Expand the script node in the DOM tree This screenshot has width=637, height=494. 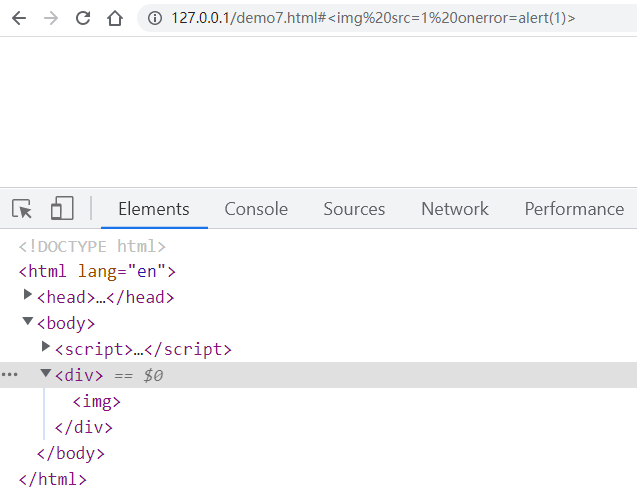(46, 347)
